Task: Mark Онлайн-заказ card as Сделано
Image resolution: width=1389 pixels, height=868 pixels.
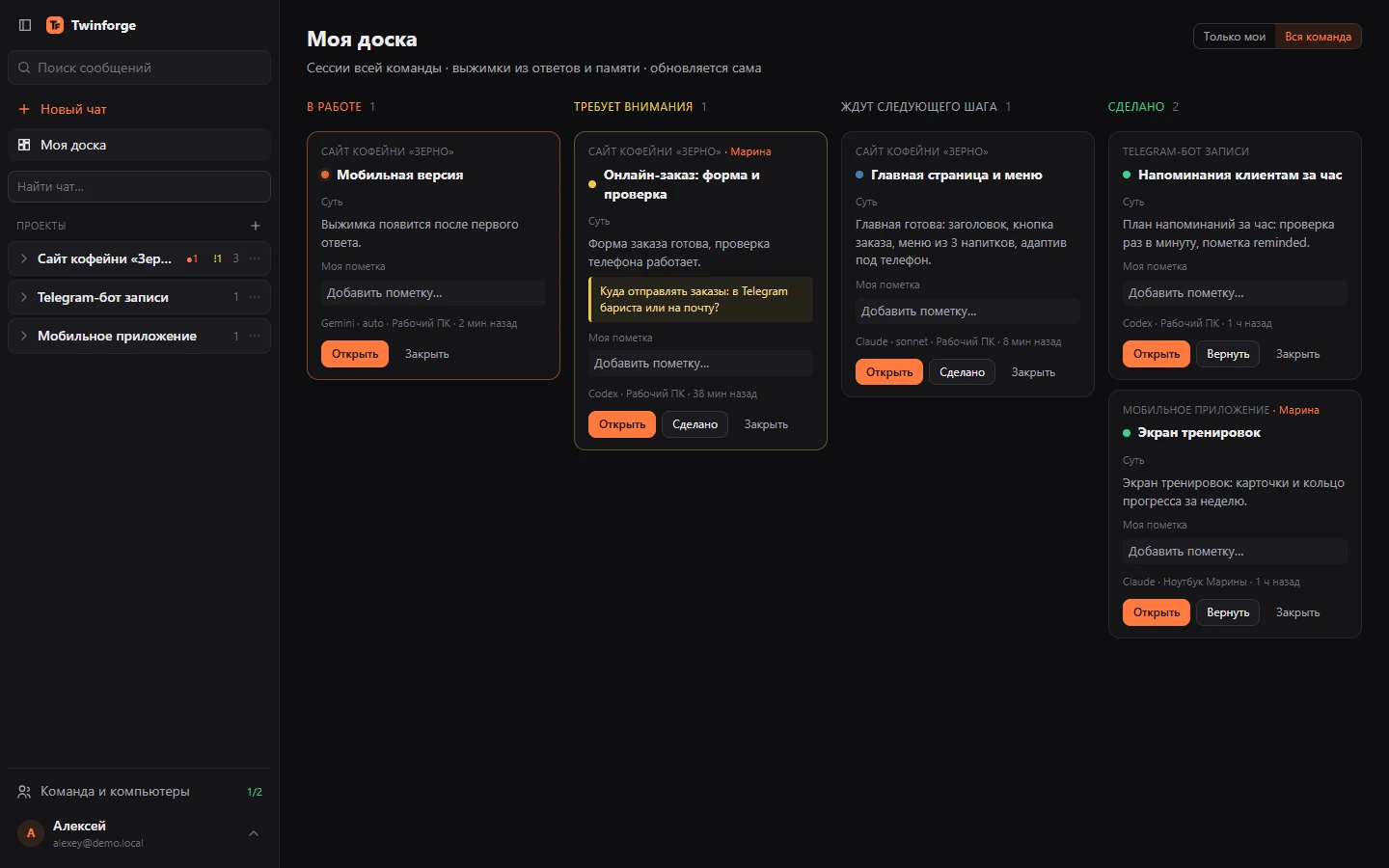Action: coord(694,424)
